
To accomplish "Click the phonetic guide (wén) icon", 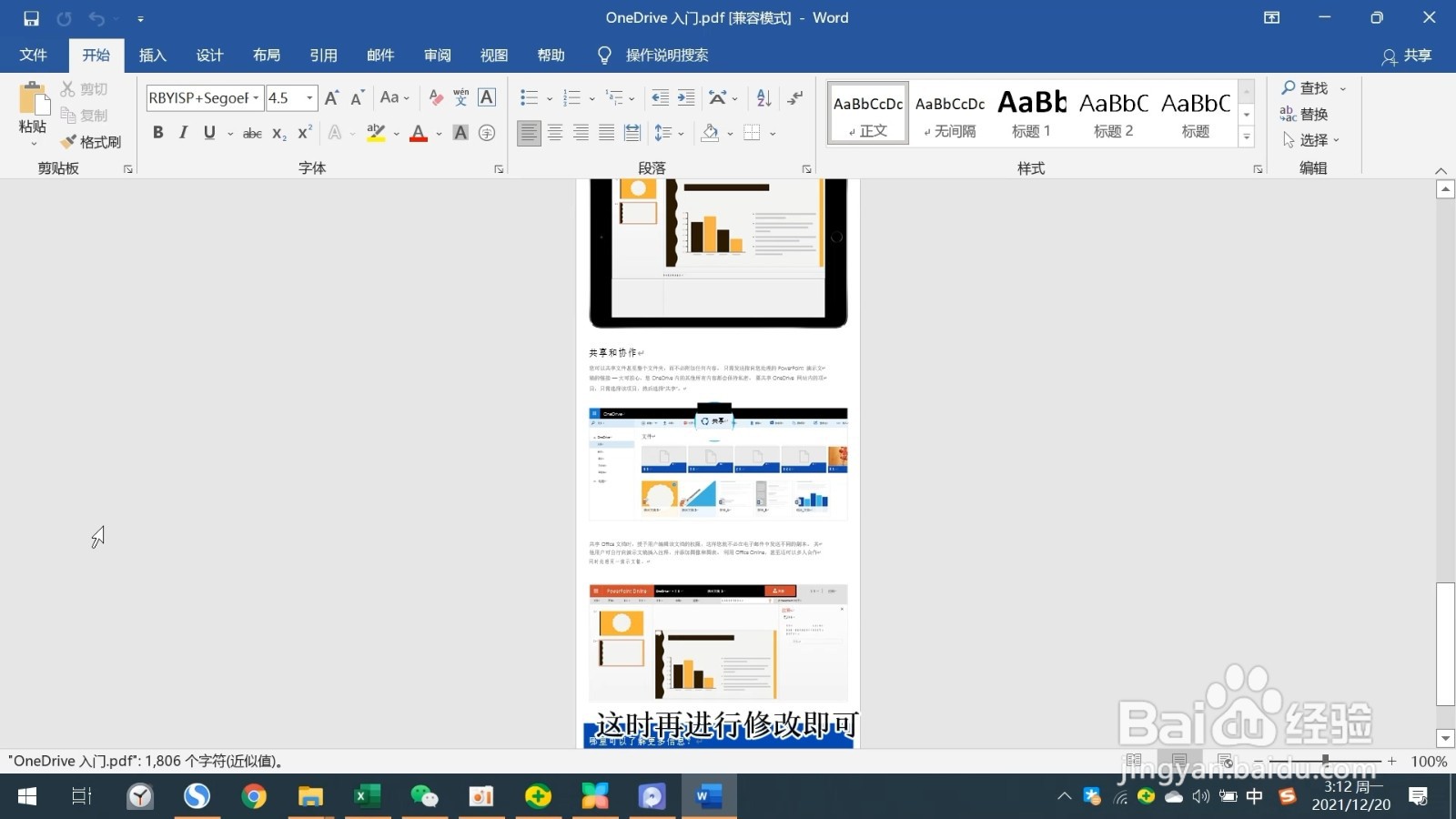I will (461, 97).
